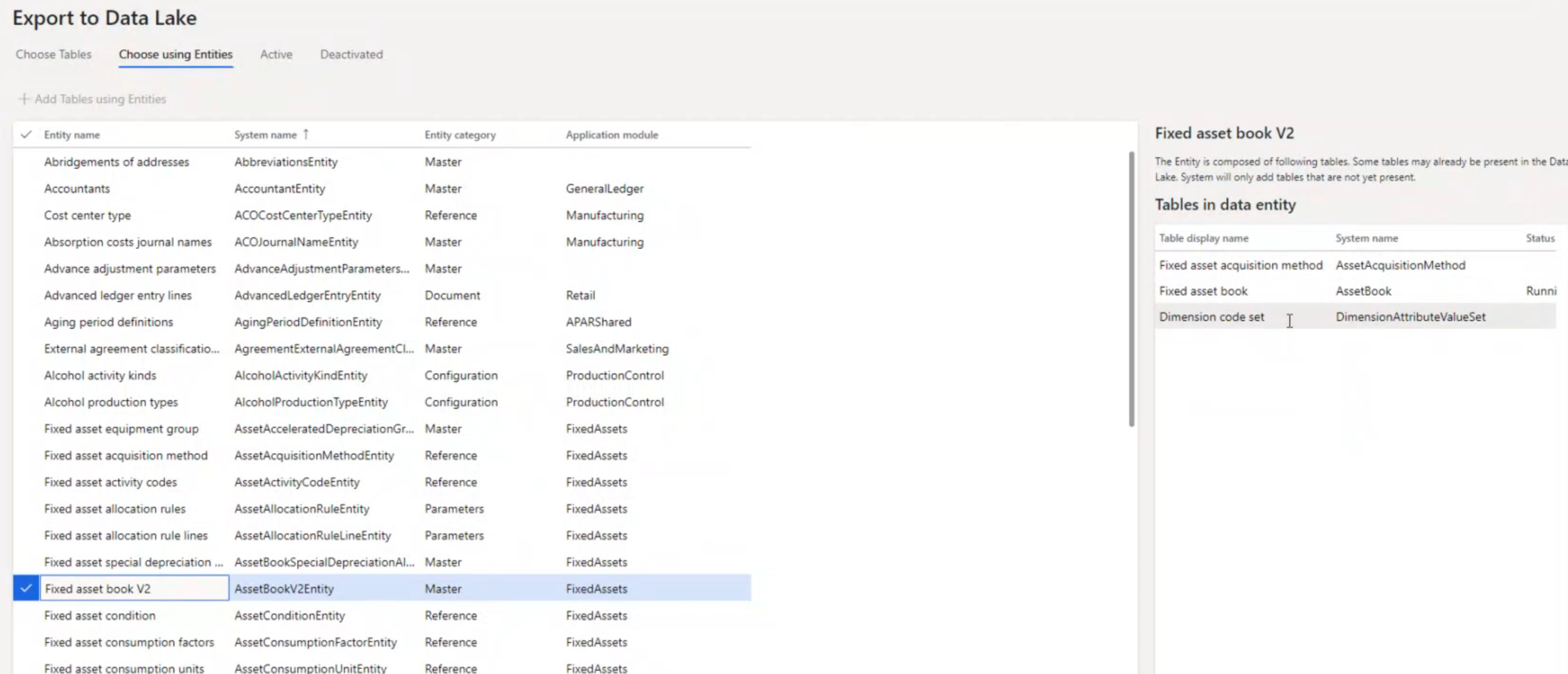
Task: Click Add Tables using Entities button
Action: [92, 99]
